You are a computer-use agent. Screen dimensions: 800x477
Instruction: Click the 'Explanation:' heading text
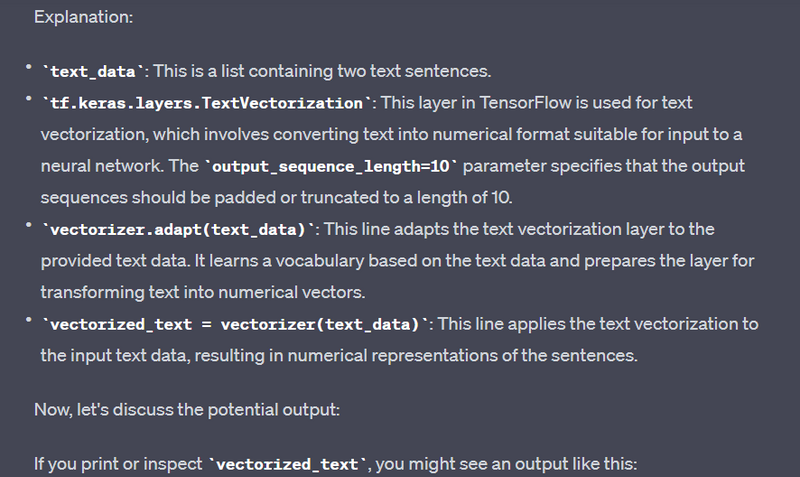74,18
